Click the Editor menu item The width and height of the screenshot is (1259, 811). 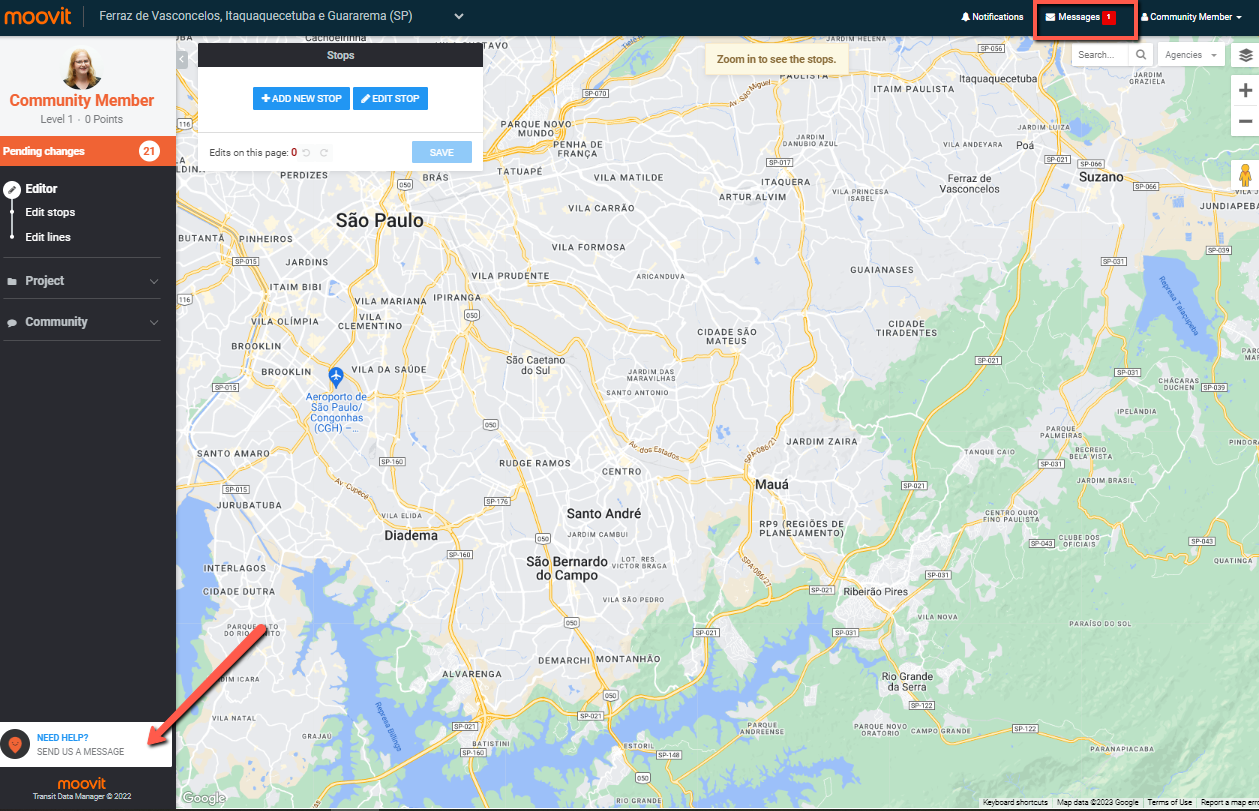click(x=41, y=188)
